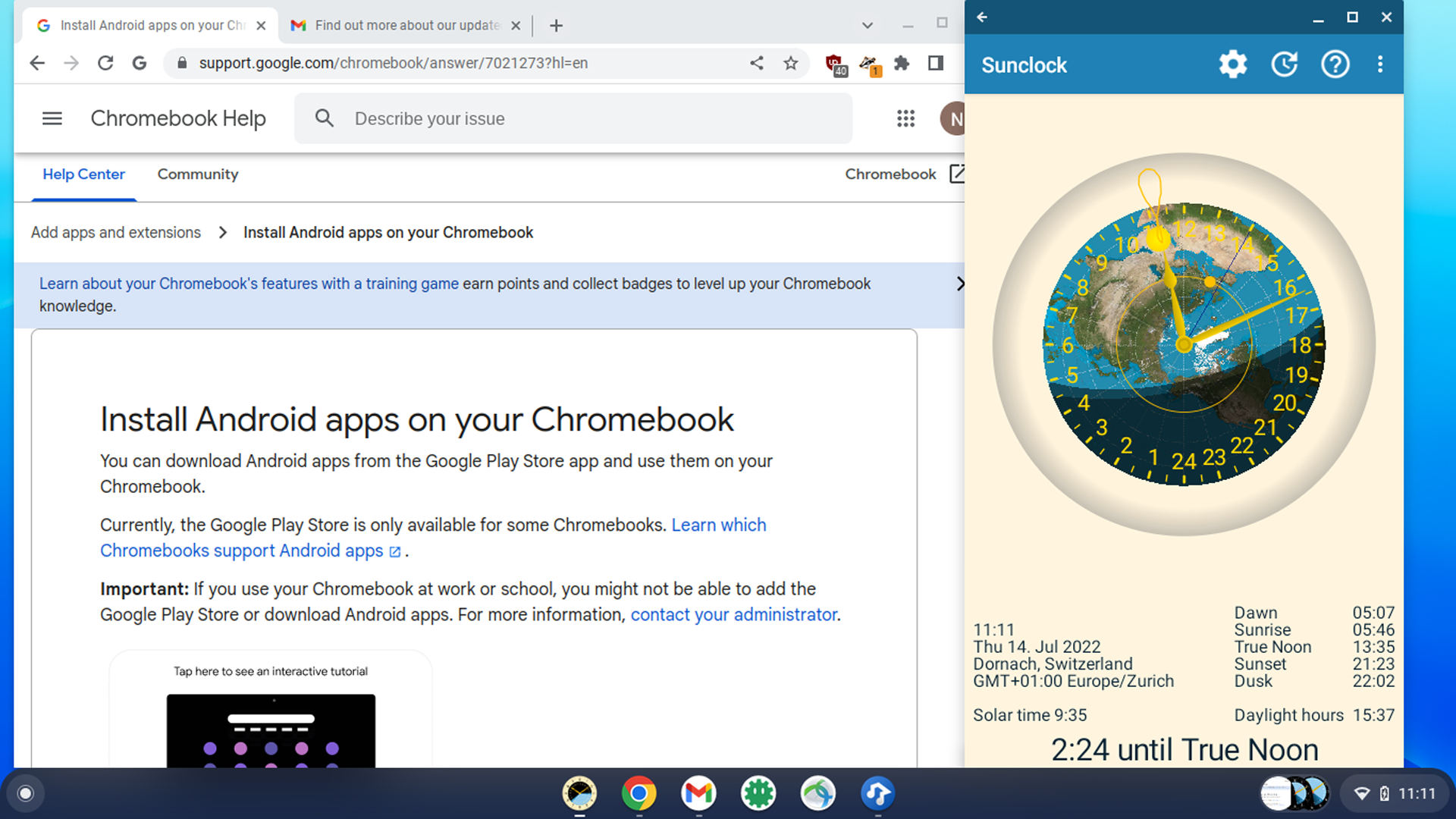The image size is (1456, 819).
Task: Reload the Chromebook Help page
Action: [x=105, y=63]
